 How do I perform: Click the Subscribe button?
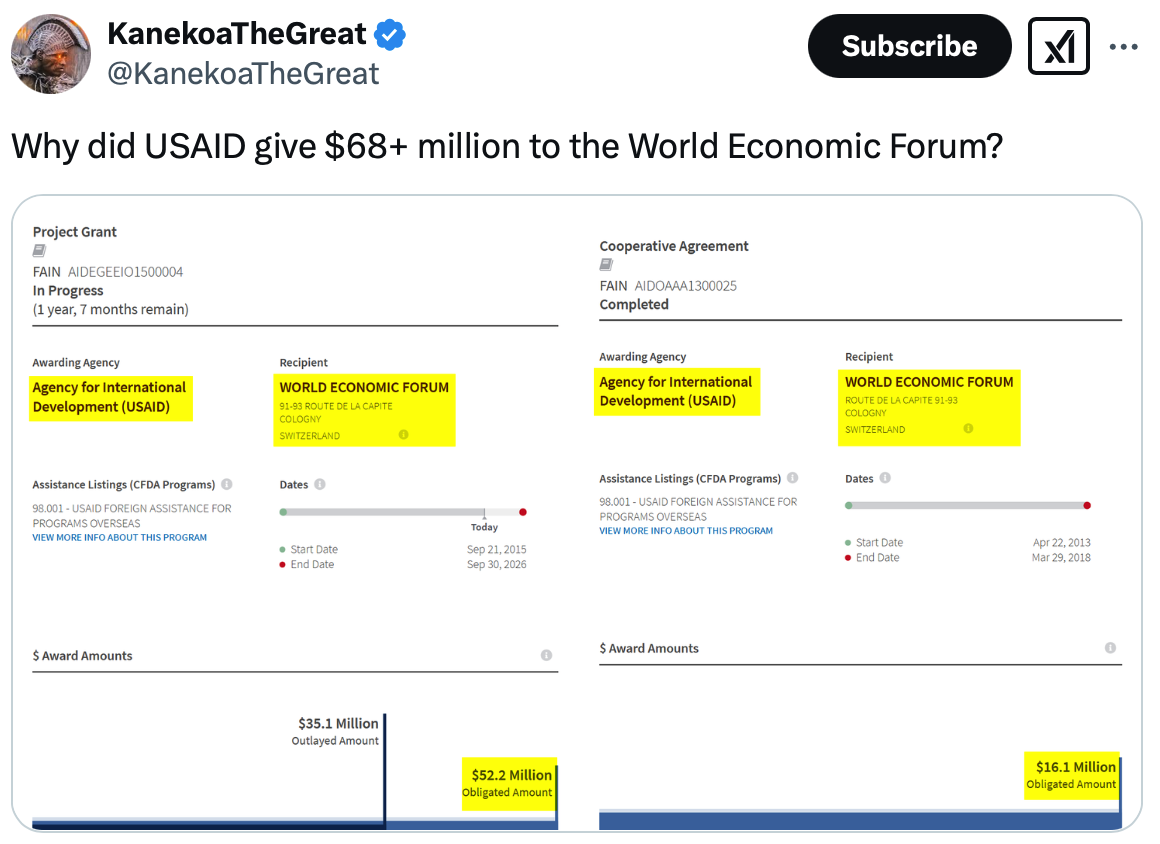click(x=909, y=46)
